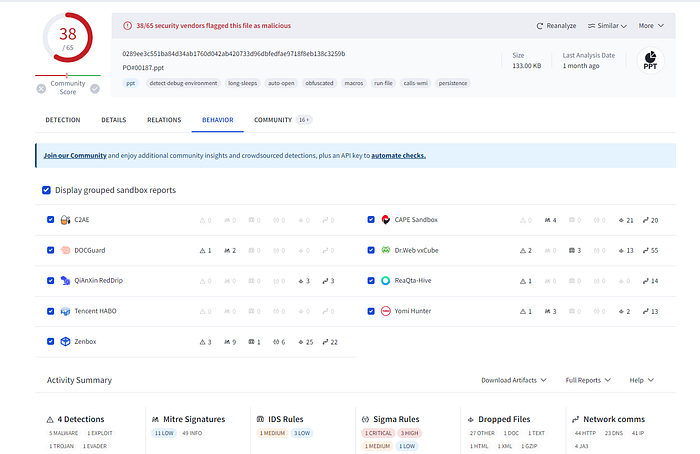Image resolution: width=700 pixels, height=454 pixels.
Task: Switch to the Details tab
Action: tap(114, 120)
